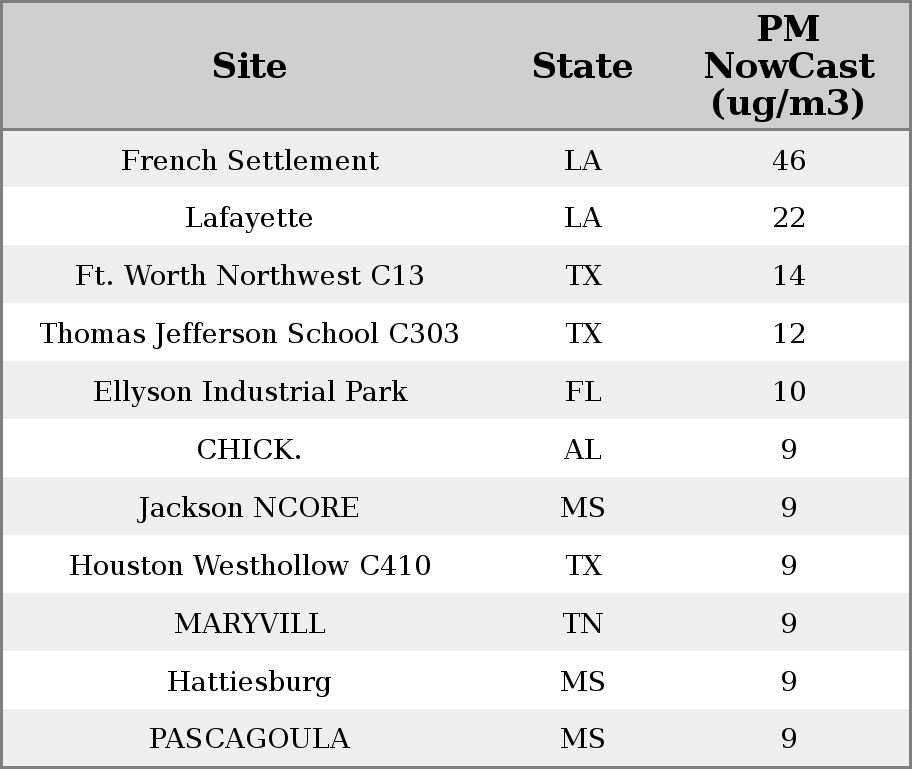Click the FL state cell

pos(582,392)
